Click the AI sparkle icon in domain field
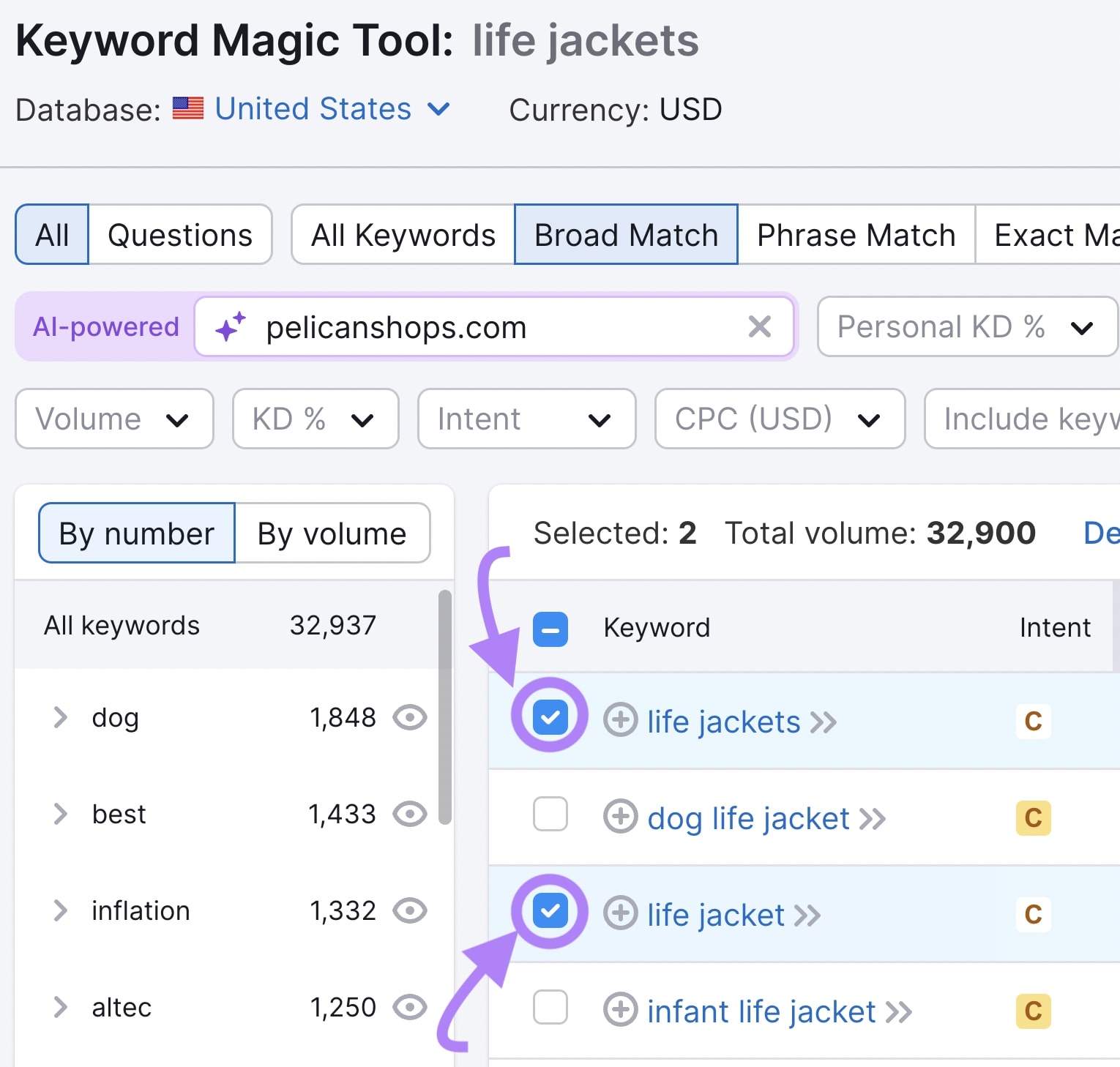Image resolution: width=1120 pixels, height=1067 pixels. 230,326
